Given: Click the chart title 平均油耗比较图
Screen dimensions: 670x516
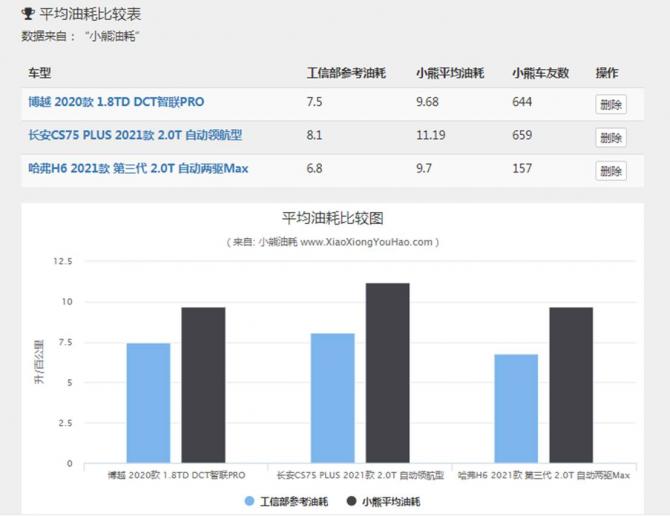Looking at the screenshot, I should [333, 218].
